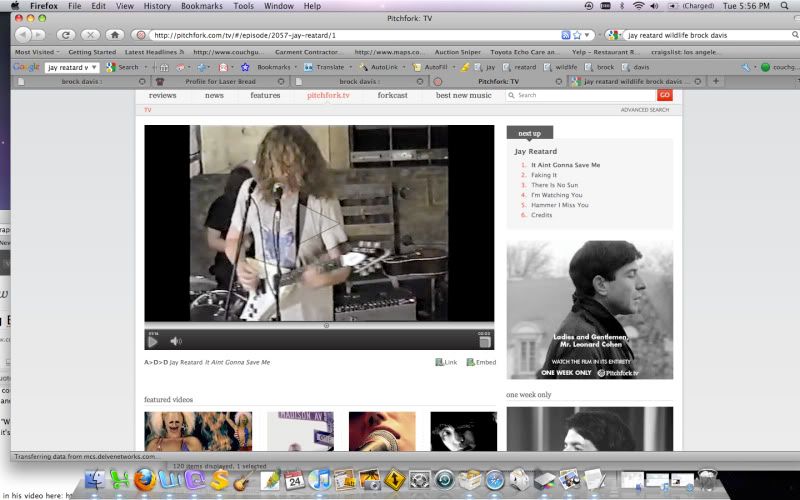Open GarageBand guitar icon in Dock
Viewport: 800px width, 500px height.
point(244,480)
